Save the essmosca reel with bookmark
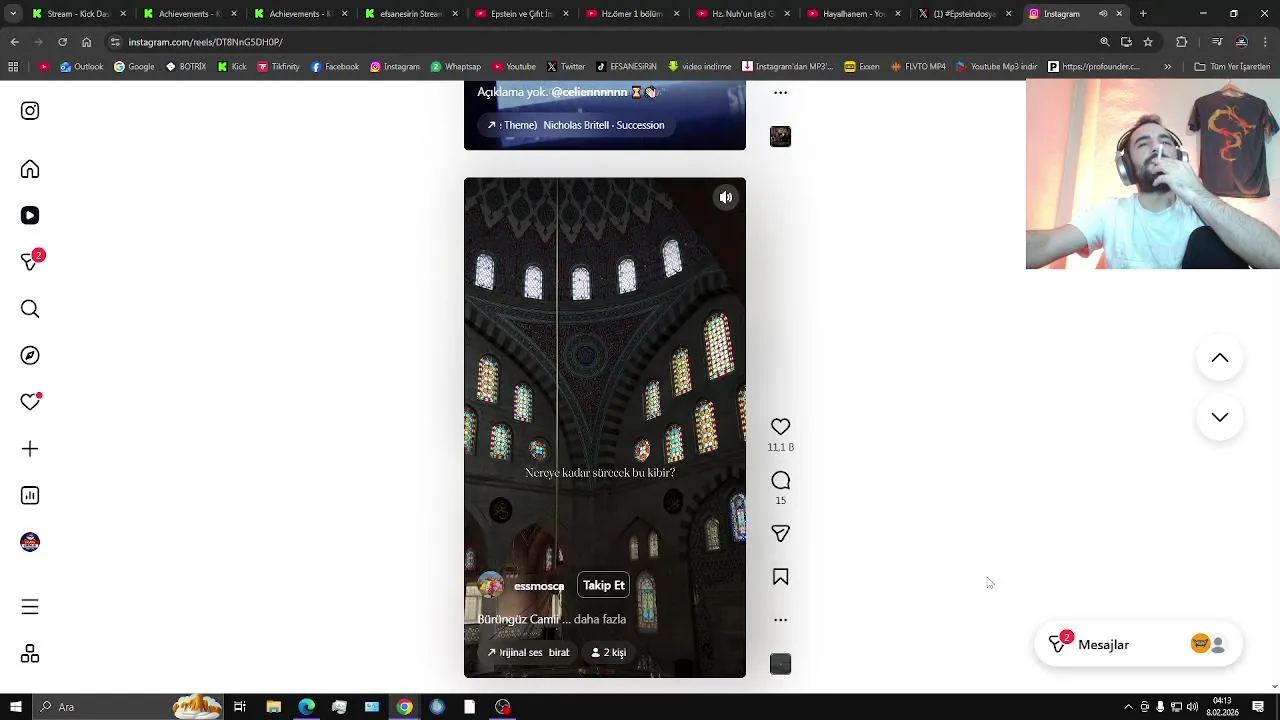Viewport: 1280px width, 720px height. tap(781, 577)
